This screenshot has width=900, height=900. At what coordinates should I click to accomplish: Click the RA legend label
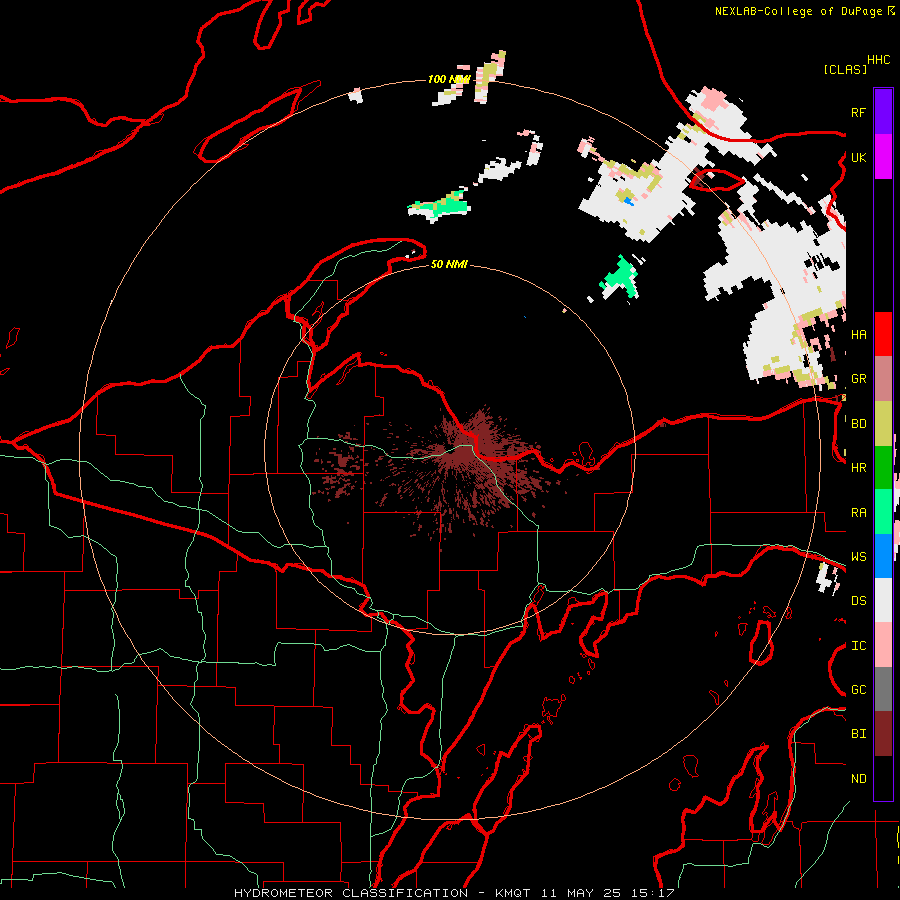pos(858,513)
